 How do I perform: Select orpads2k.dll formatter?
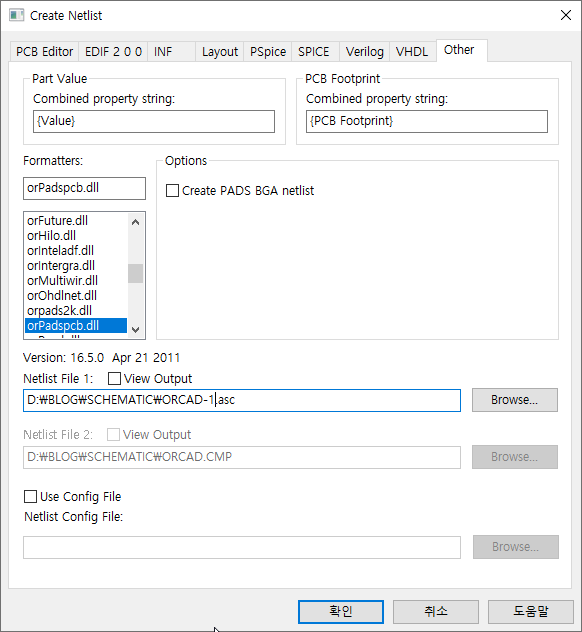[76, 310]
